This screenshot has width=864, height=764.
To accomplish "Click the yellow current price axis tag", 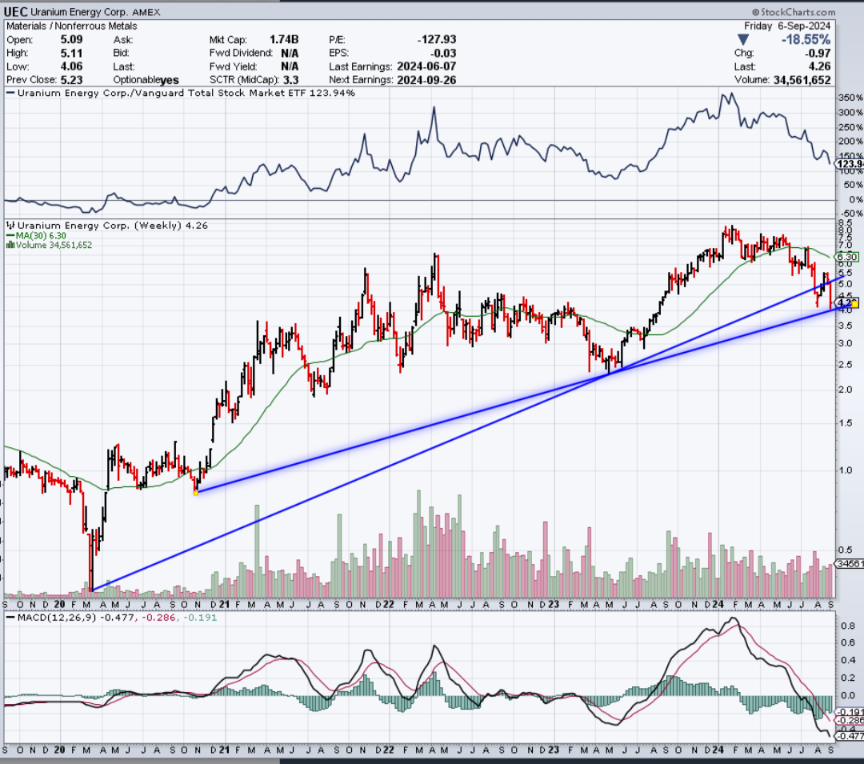I will pos(847,302).
